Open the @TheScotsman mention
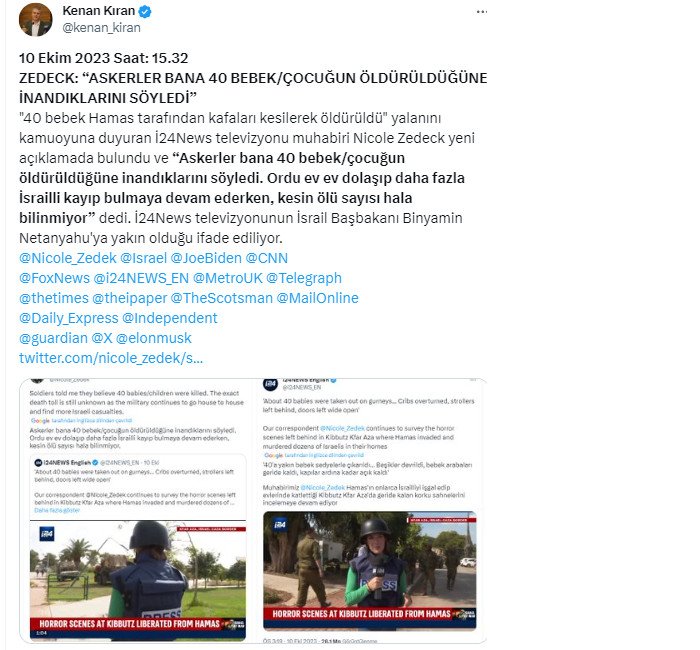 tap(221, 298)
